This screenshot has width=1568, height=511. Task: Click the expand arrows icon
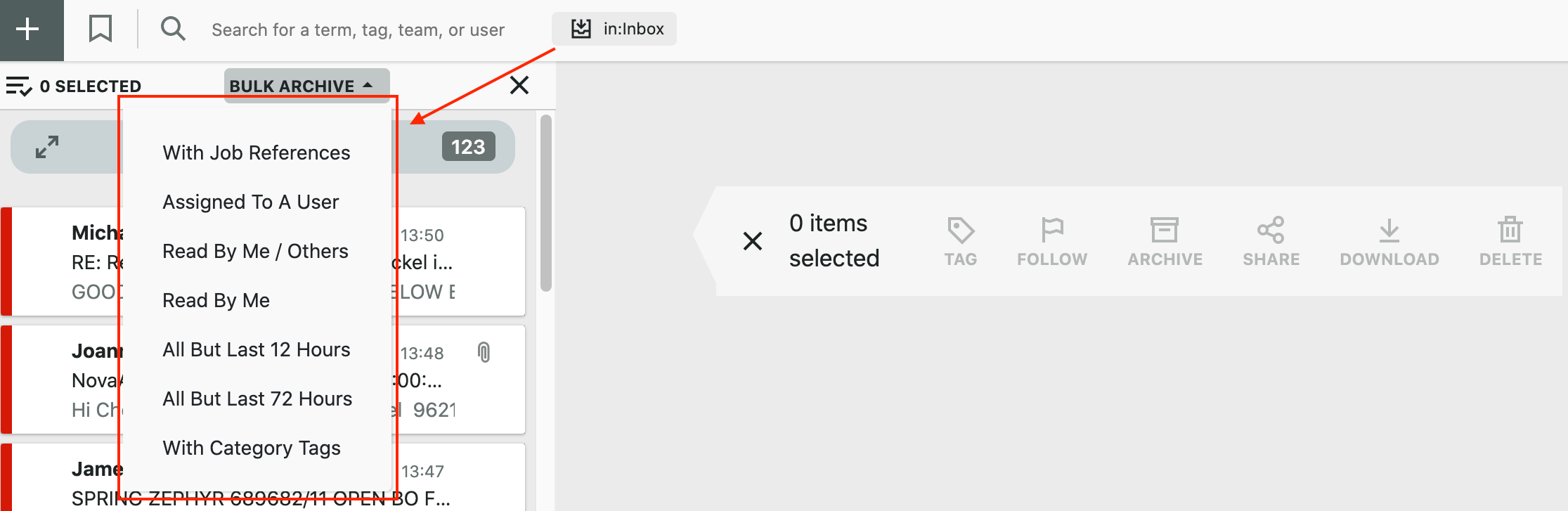[47, 147]
